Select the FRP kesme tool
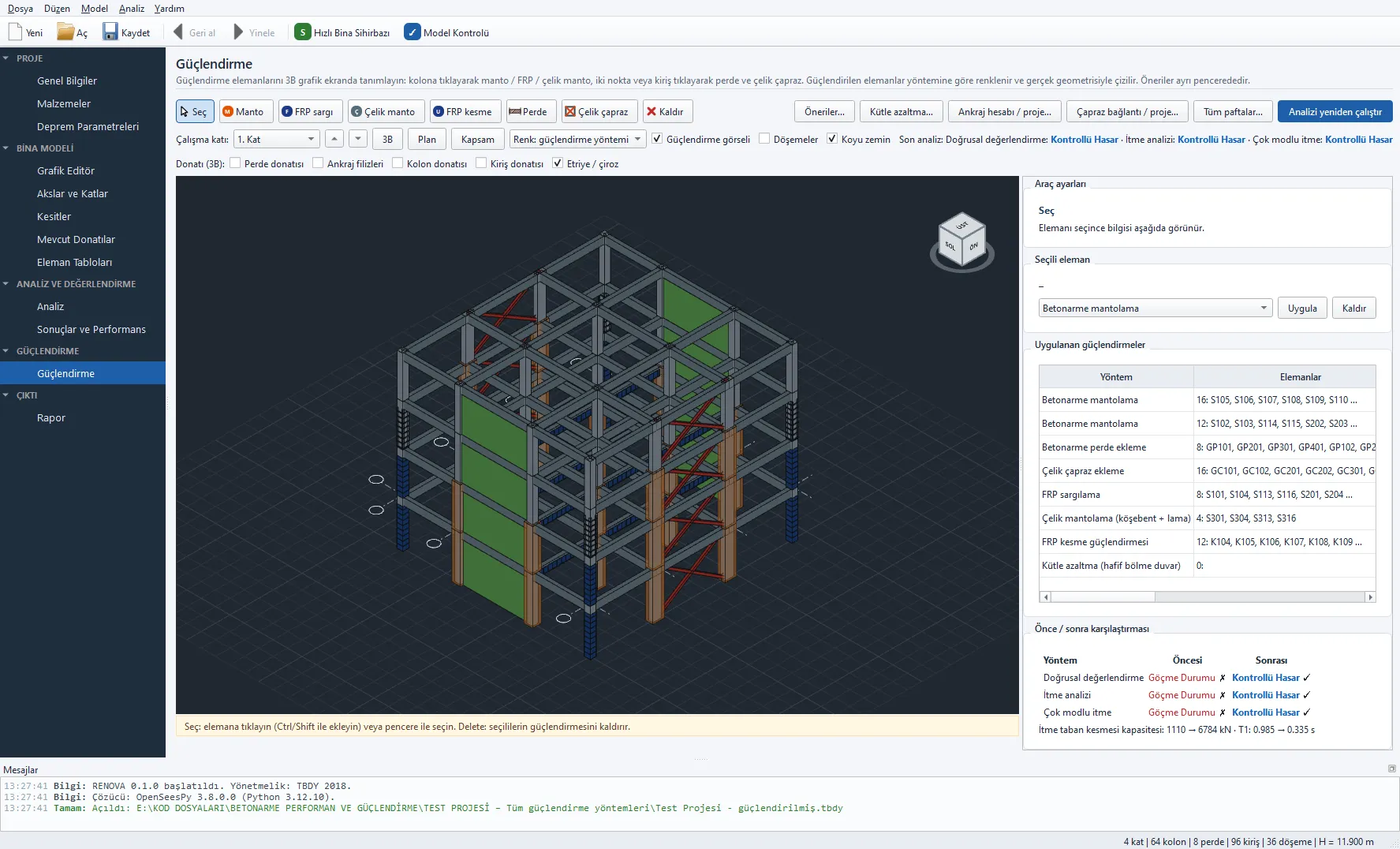This screenshot has height=849, width=1400. click(x=465, y=111)
